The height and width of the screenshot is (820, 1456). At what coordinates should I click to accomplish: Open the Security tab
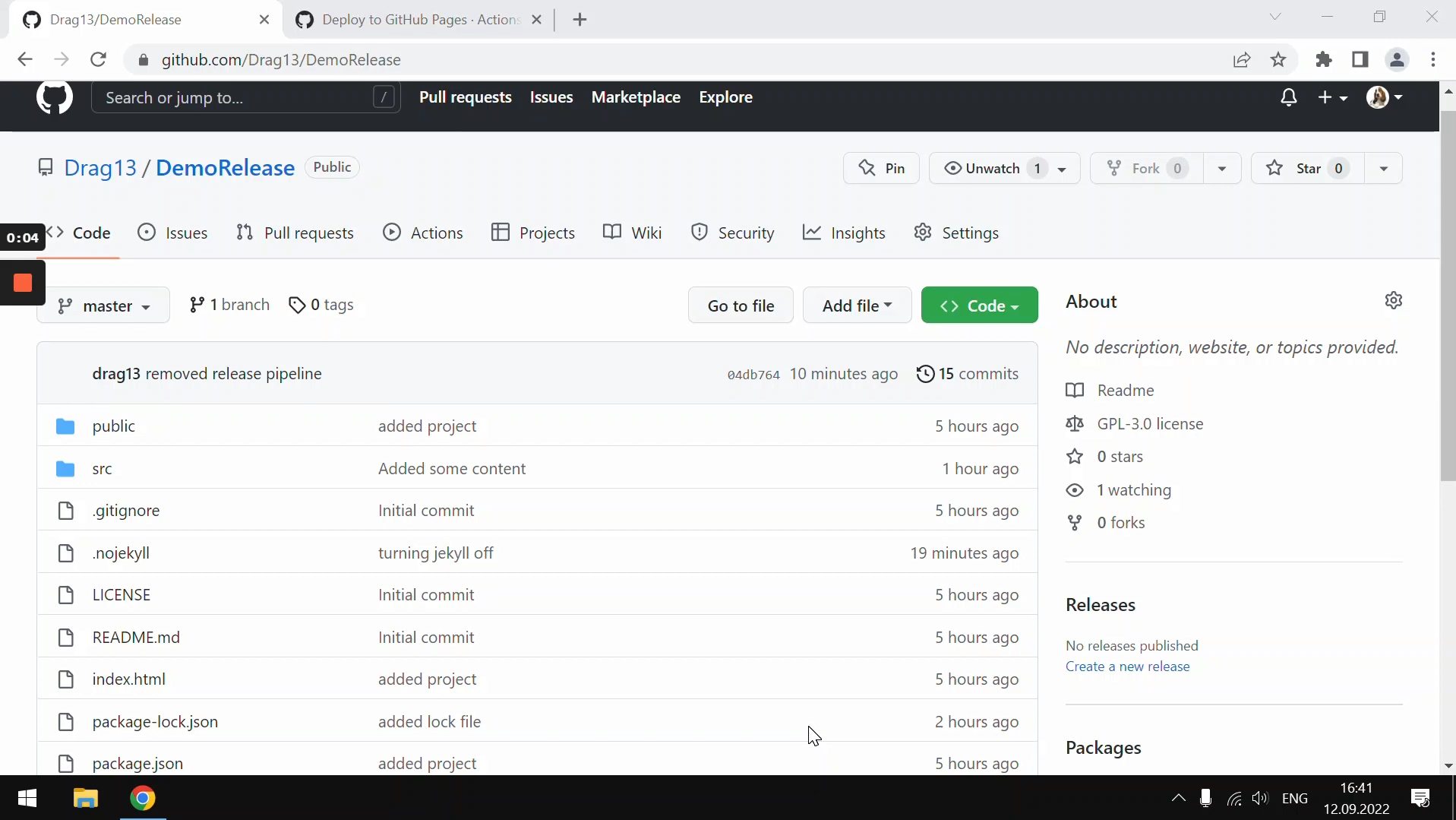coord(732,233)
